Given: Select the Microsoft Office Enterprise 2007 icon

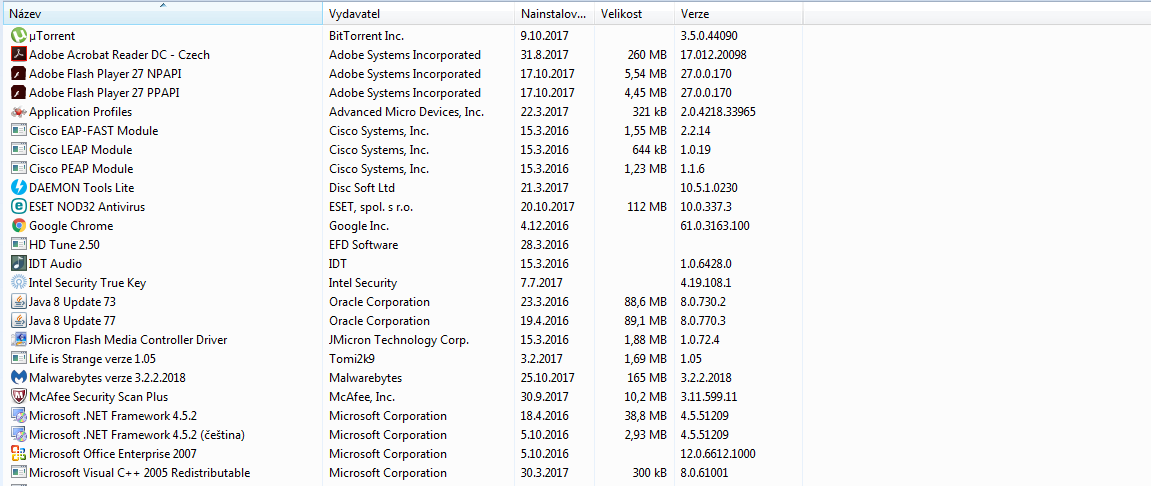Looking at the screenshot, I should click(x=18, y=454).
